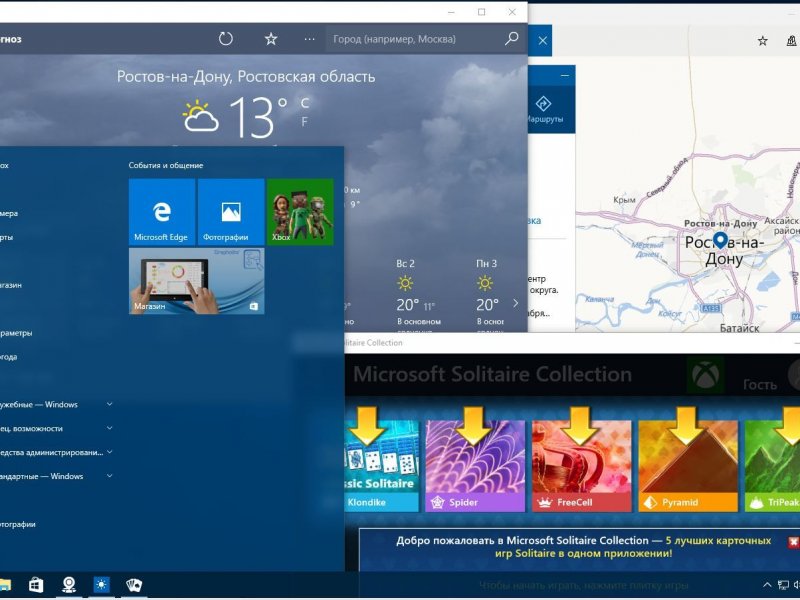Select the Вс 2 forecast day
This screenshot has height=600, width=800.
419,296
